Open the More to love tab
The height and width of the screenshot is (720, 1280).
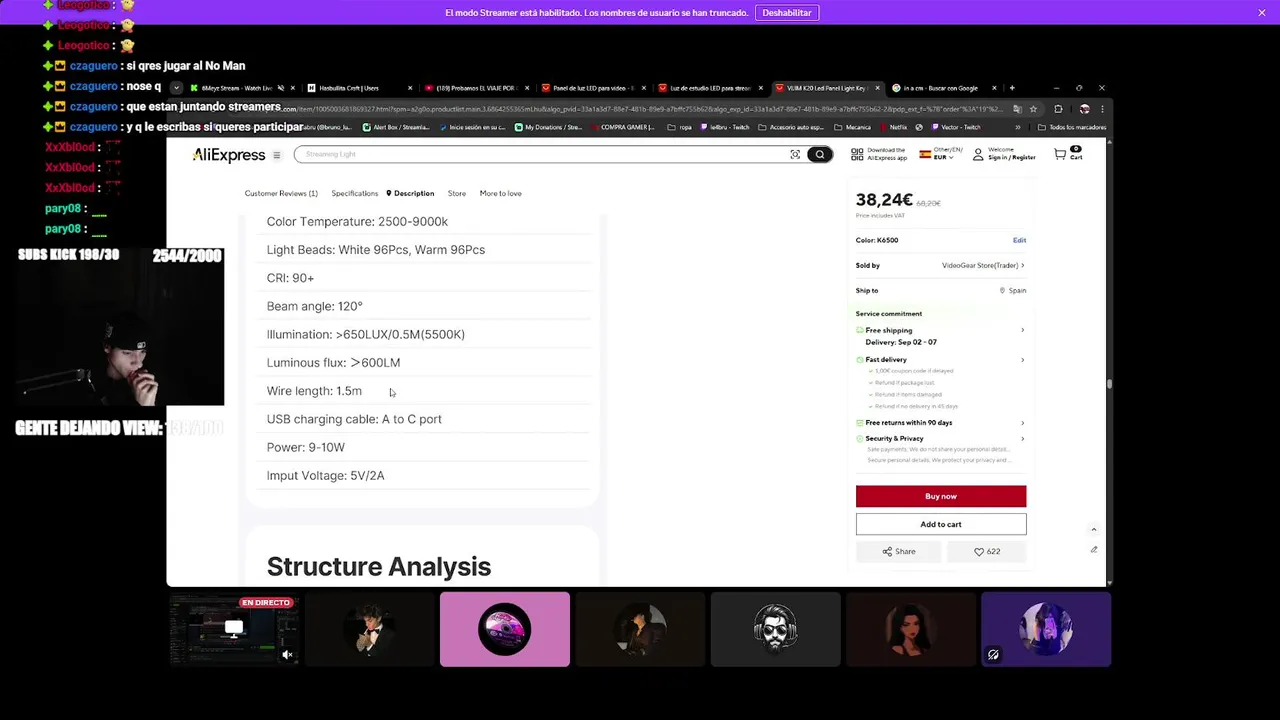pos(500,193)
